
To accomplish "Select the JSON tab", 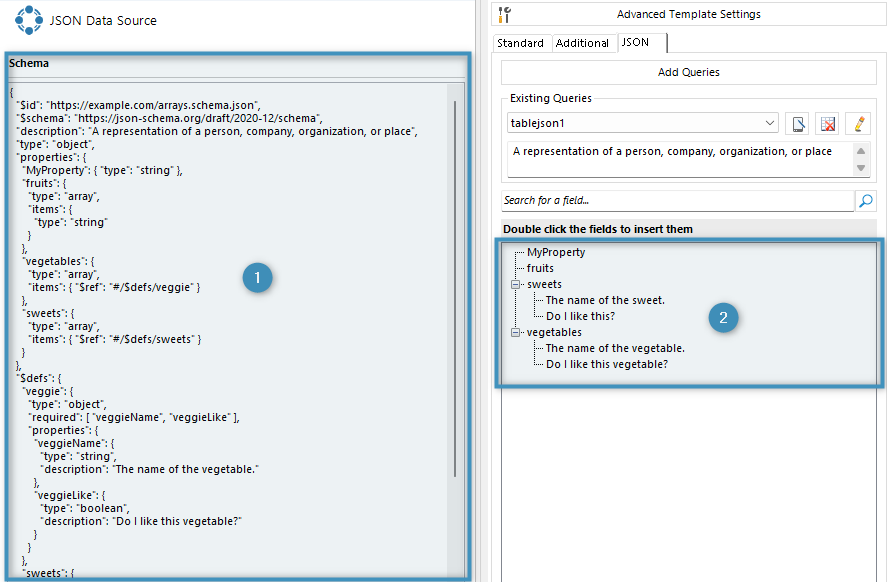I will tap(635, 43).
